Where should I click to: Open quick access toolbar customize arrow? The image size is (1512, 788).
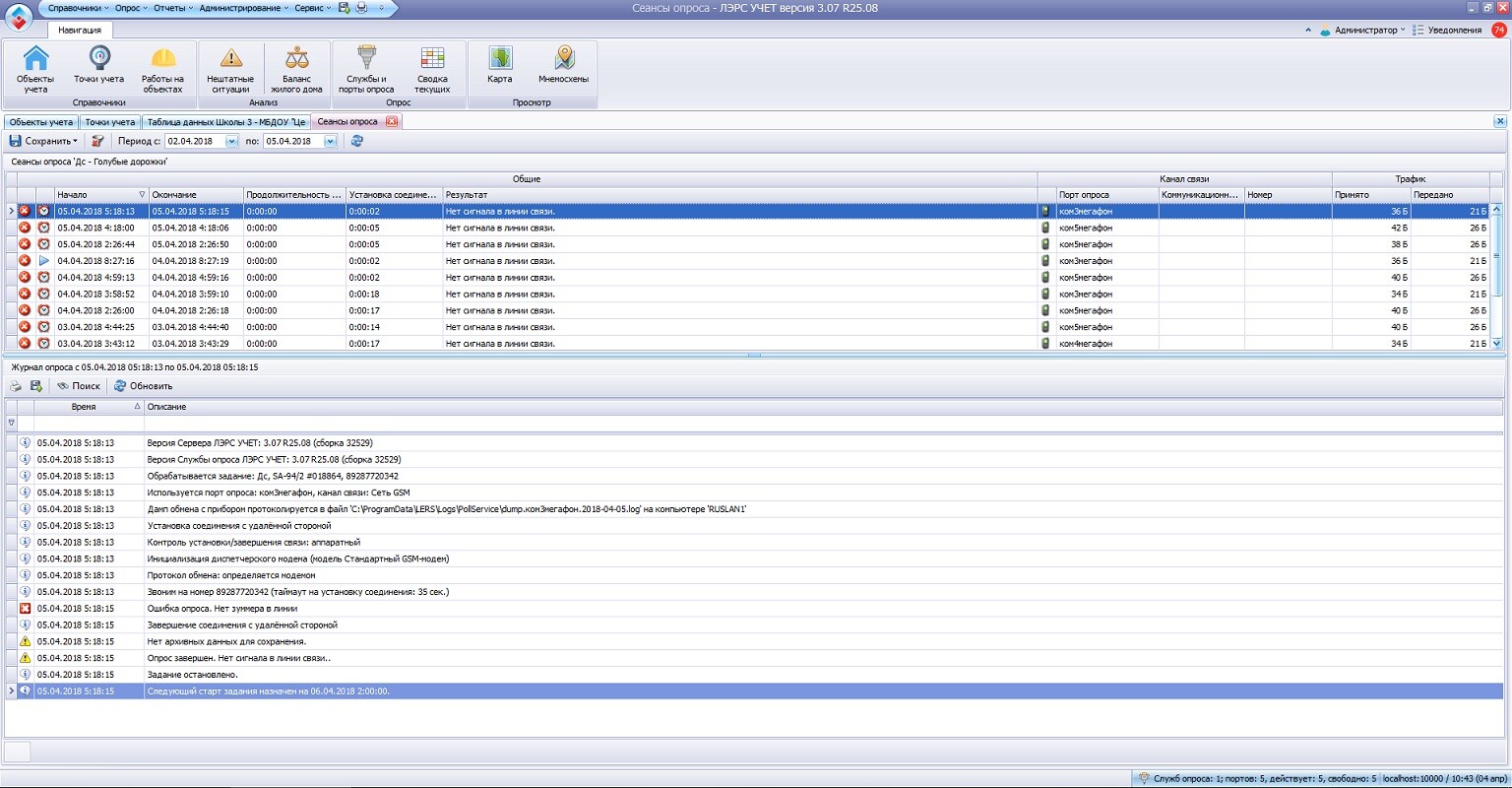pos(383,8)
